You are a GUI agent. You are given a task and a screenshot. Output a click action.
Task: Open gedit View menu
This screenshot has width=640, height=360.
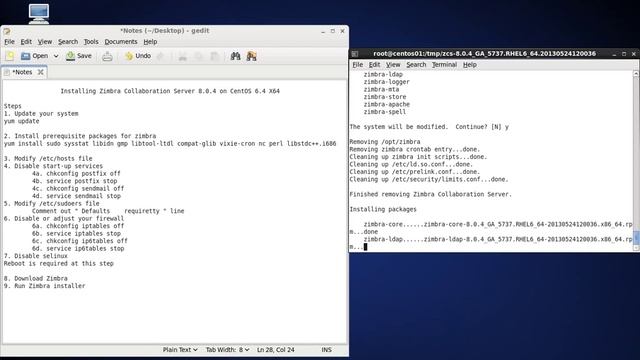point(45,42)
